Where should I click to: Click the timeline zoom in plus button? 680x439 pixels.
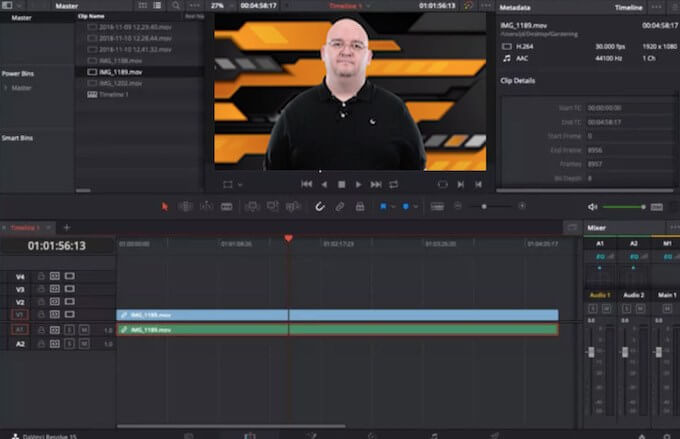522,206
